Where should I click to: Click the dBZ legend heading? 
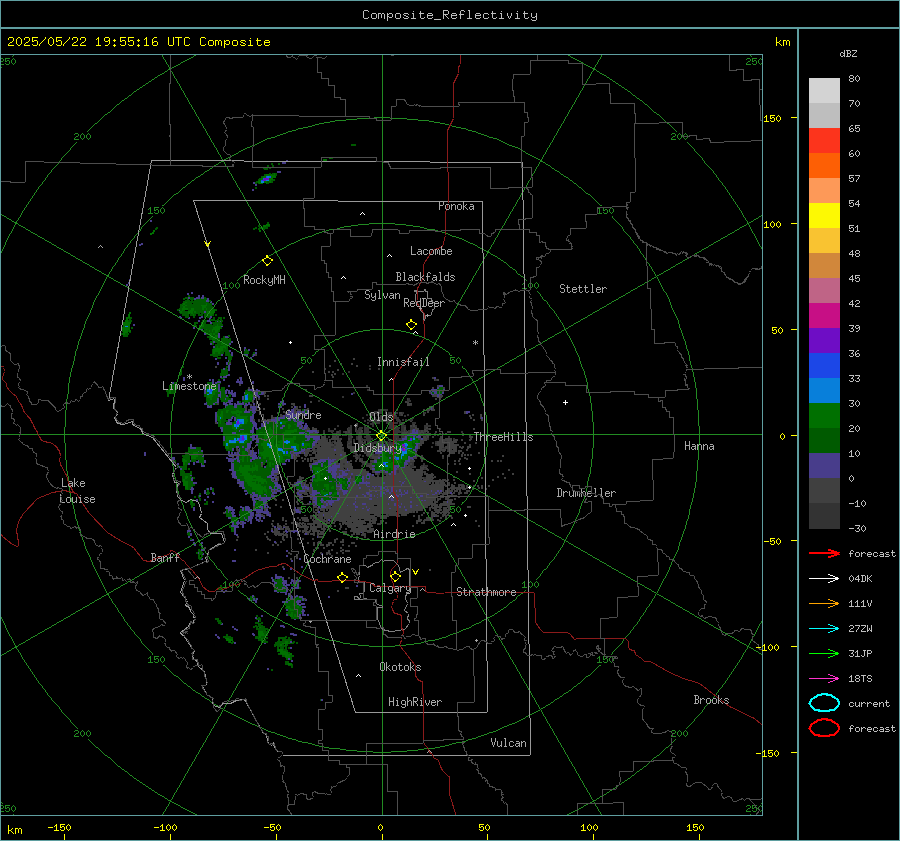(x=848, y=53)
